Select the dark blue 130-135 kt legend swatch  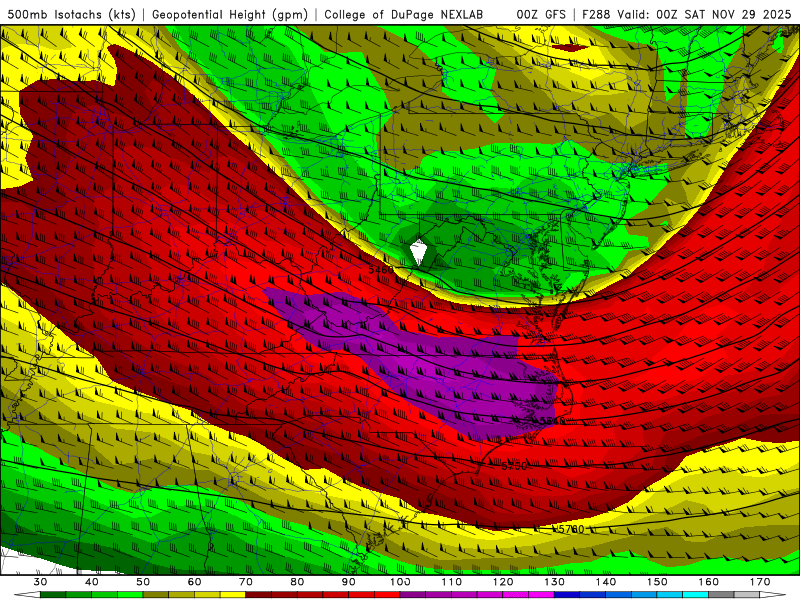[x=567, y=595]
